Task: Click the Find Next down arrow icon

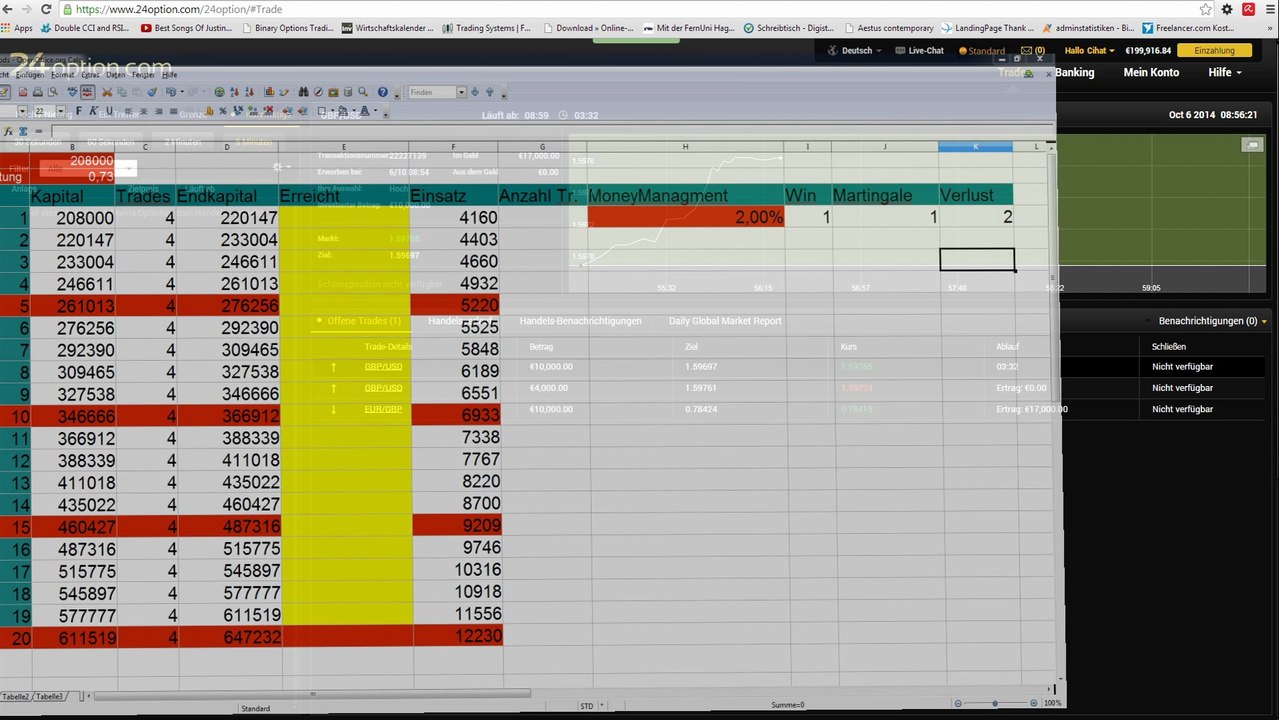Action: [474, 92]
